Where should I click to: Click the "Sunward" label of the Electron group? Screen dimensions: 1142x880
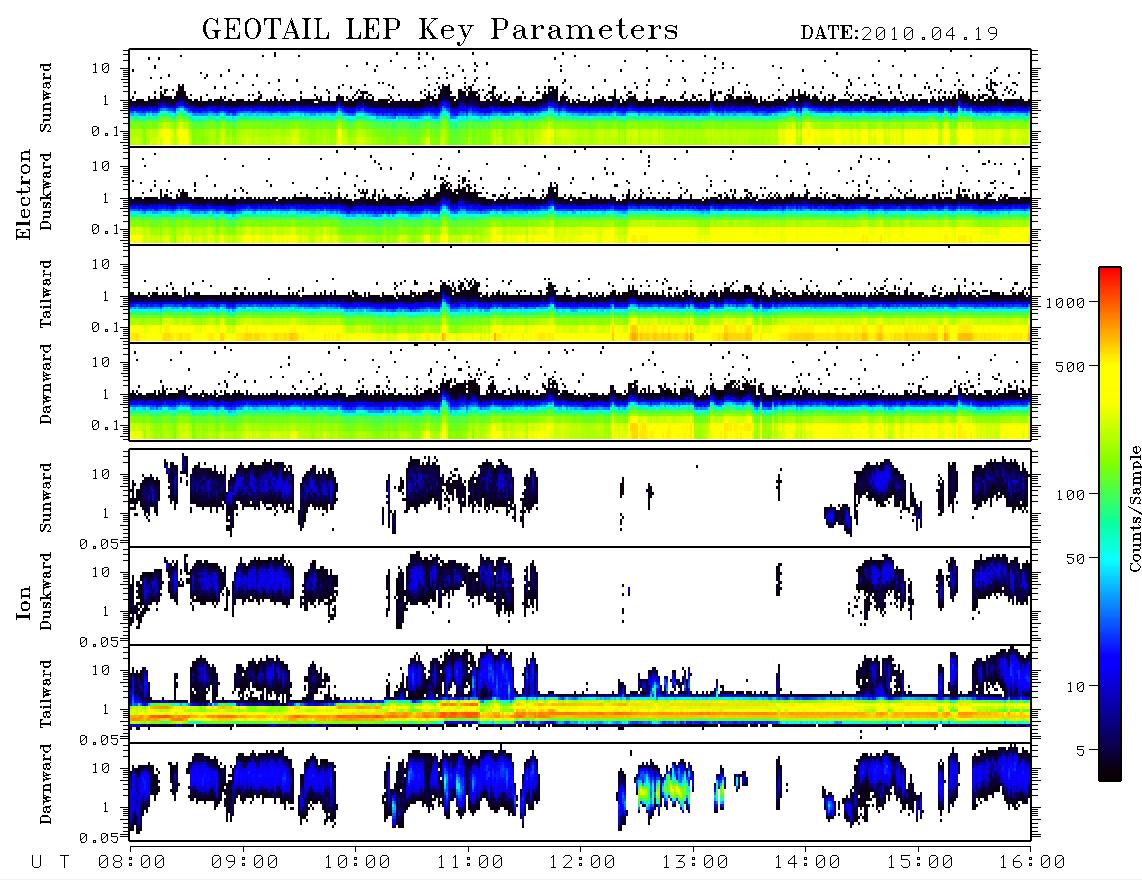click(46, 98)
